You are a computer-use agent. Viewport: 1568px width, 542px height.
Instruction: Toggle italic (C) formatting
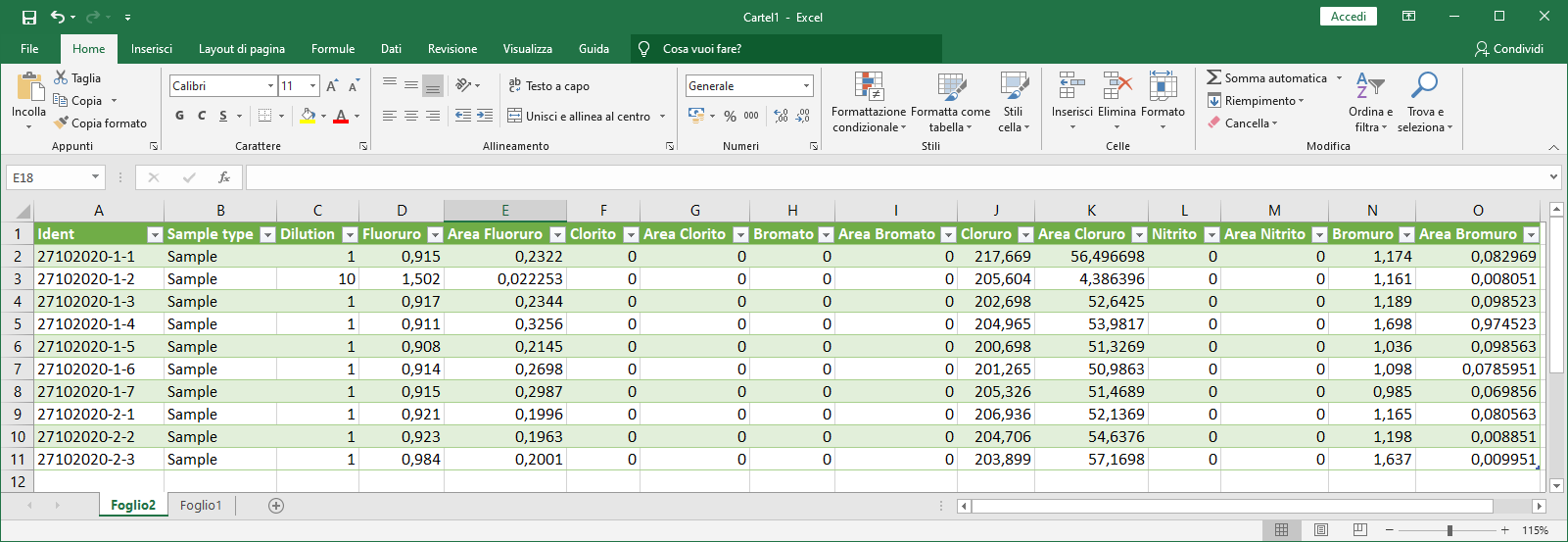pos(202,116)
